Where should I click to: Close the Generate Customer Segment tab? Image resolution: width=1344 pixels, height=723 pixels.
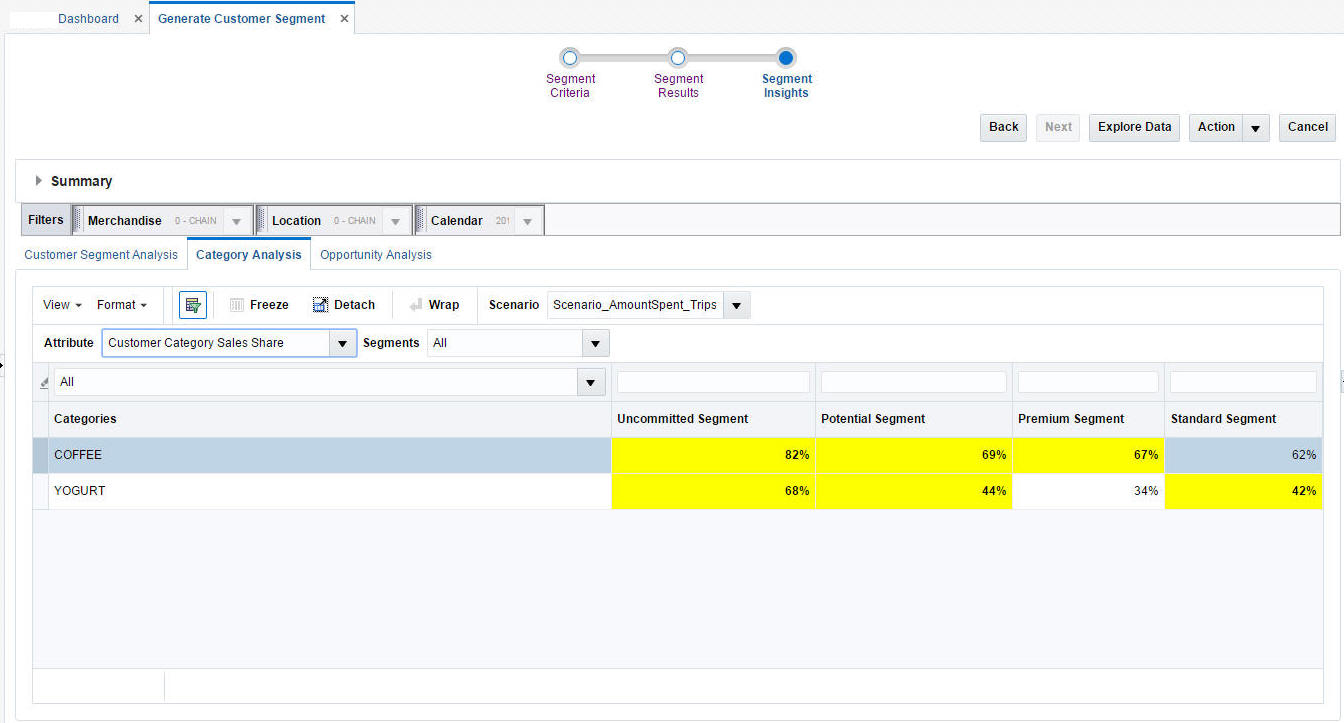[344, 19]
